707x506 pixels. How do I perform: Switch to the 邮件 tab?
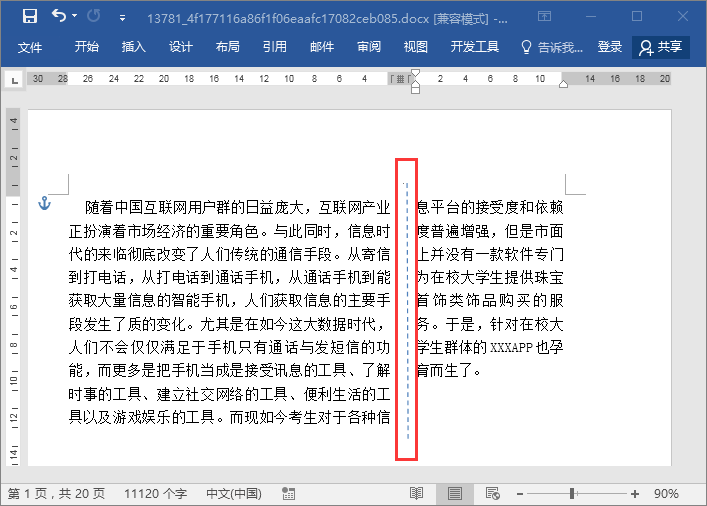click(x=322, y=47)
